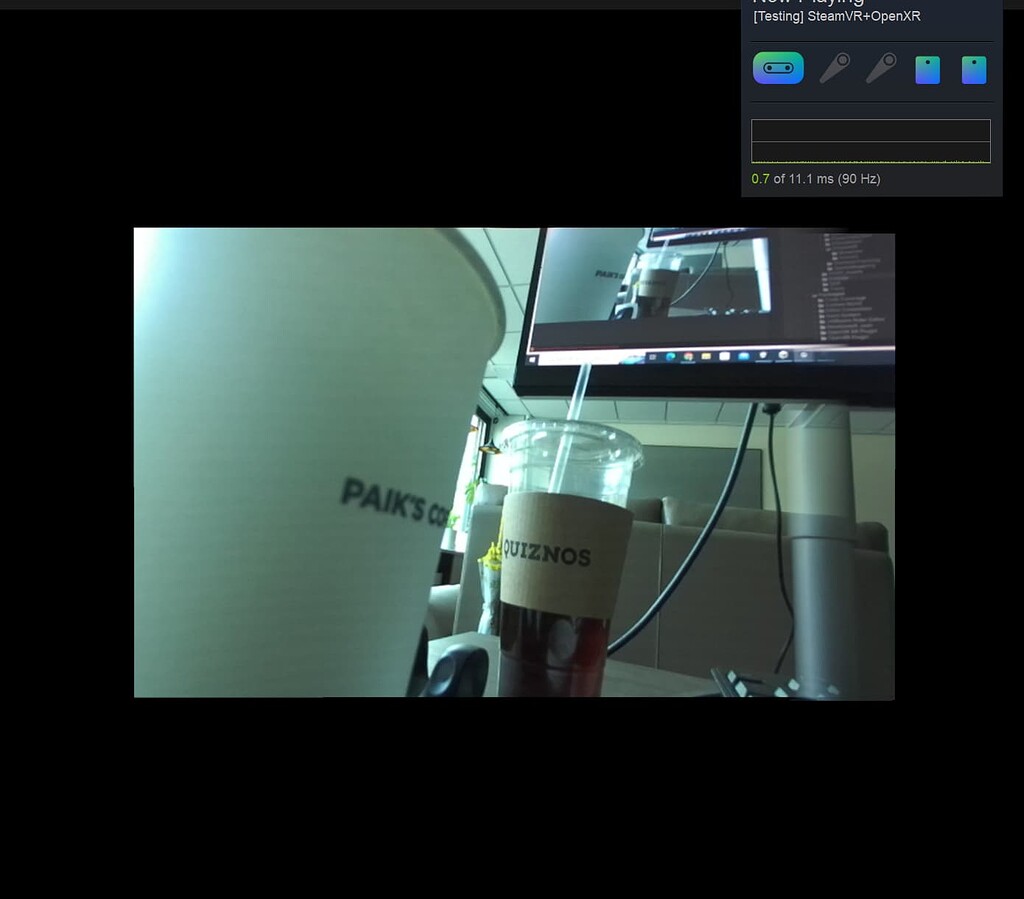Click the Chrome icon on the monitor's taskbar
Screen dimensions: 1024x899
(689, 356)
